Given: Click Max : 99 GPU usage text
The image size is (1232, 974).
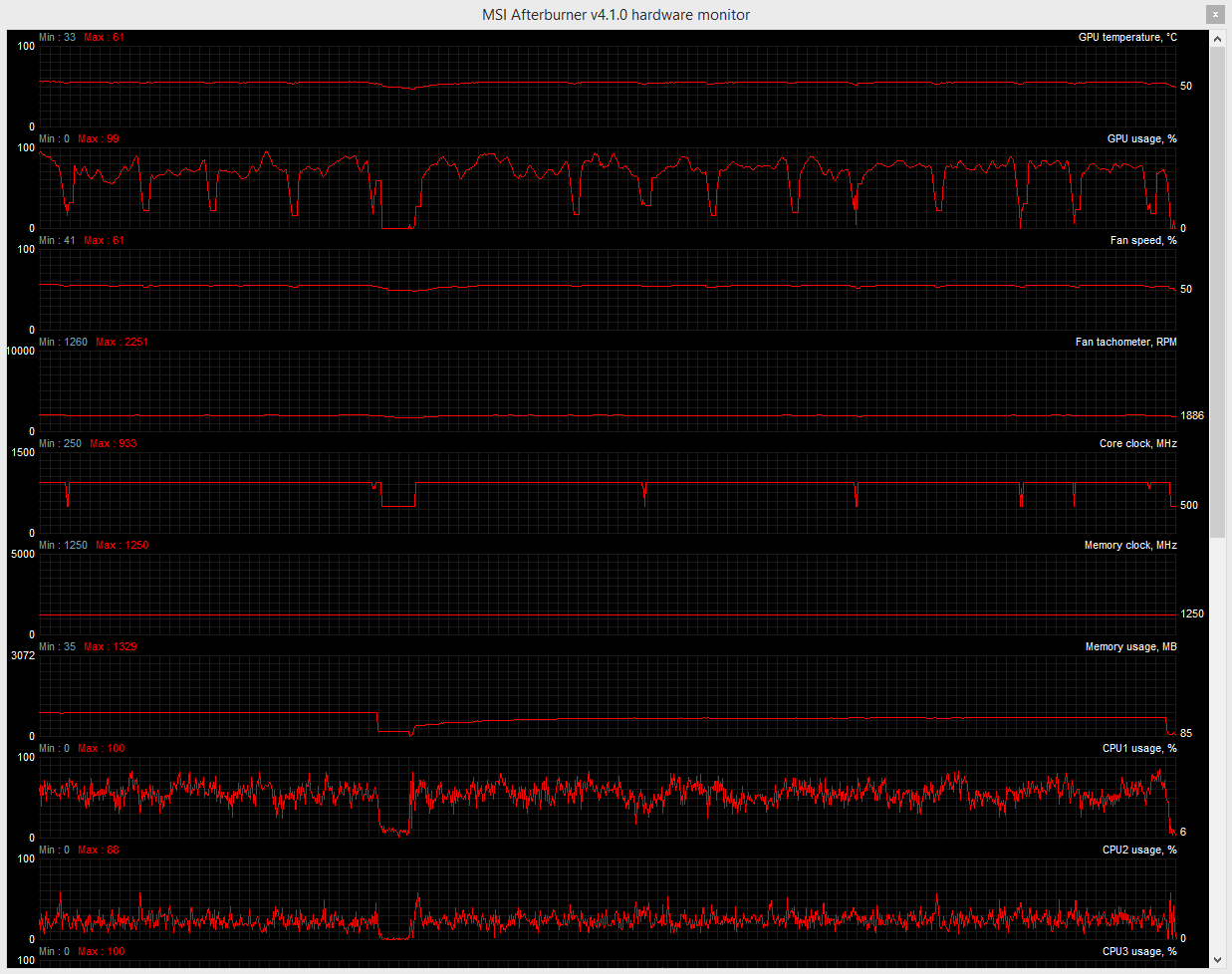Looking at the screenshot, I should coord(99,138).
